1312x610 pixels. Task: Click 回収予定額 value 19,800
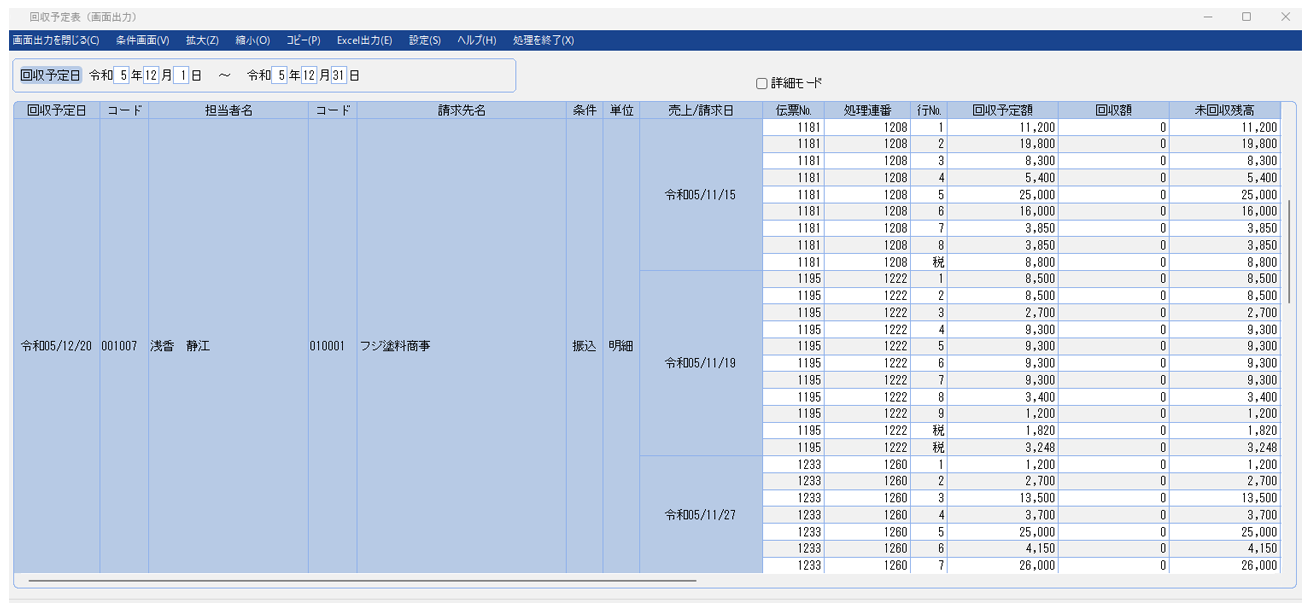(1002, 144)
